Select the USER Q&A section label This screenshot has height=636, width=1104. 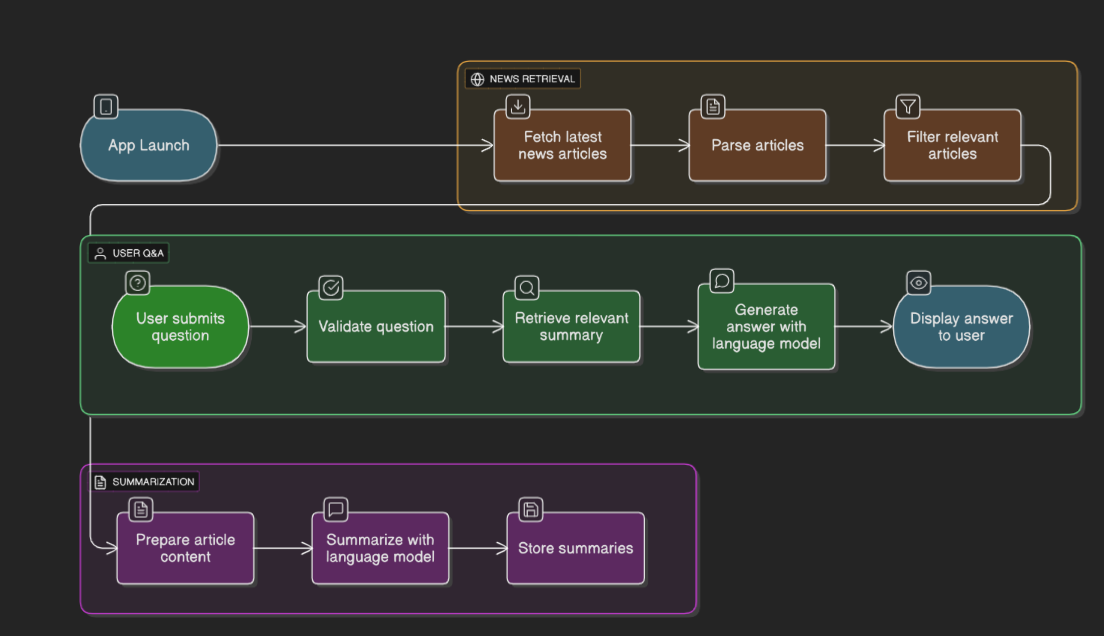131,253
